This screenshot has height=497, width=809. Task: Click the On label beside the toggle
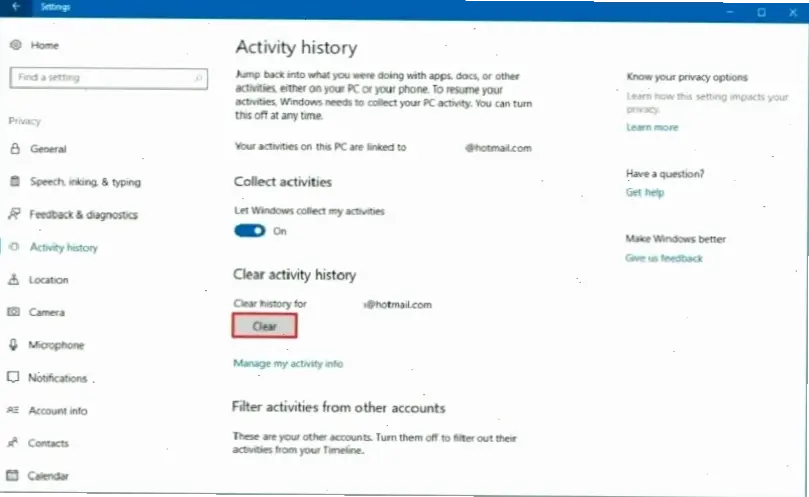[x=280, y=231]
